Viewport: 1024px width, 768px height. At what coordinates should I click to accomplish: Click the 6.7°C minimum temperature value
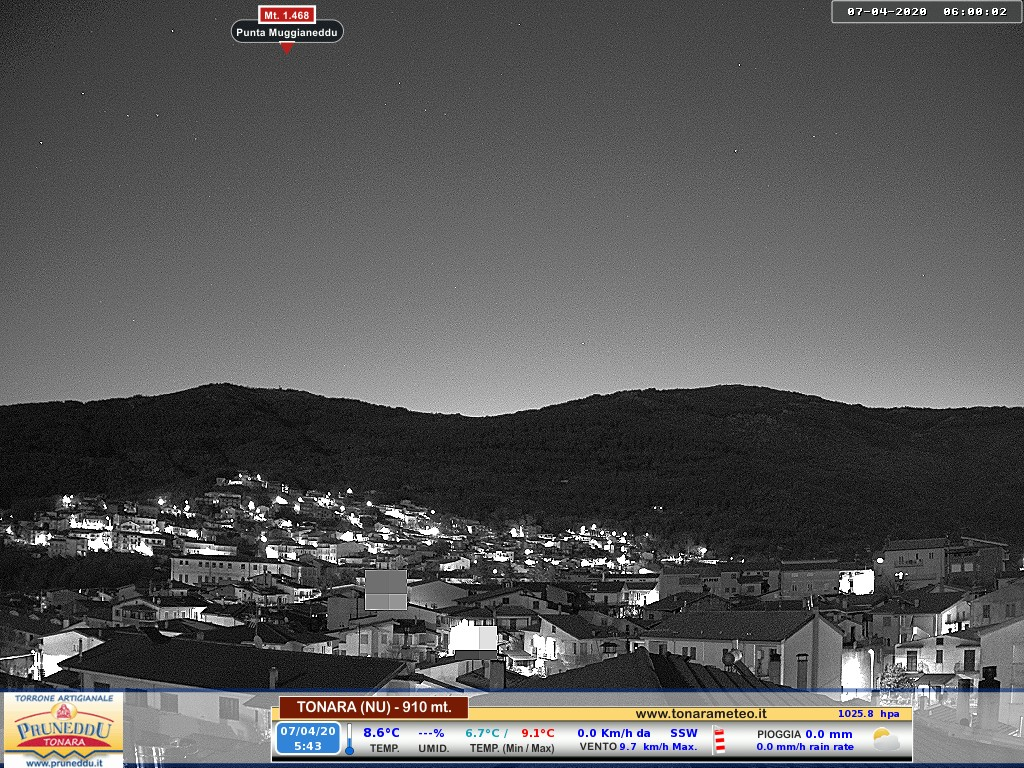pos(482,733)
